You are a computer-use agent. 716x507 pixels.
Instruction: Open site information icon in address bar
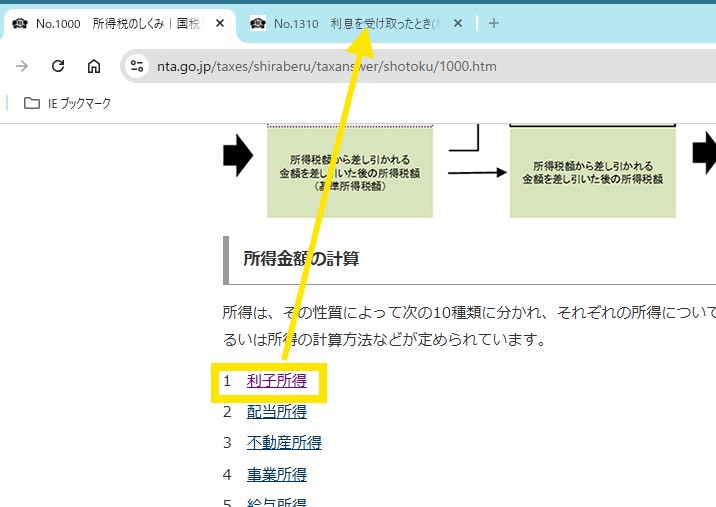(139, 67)
